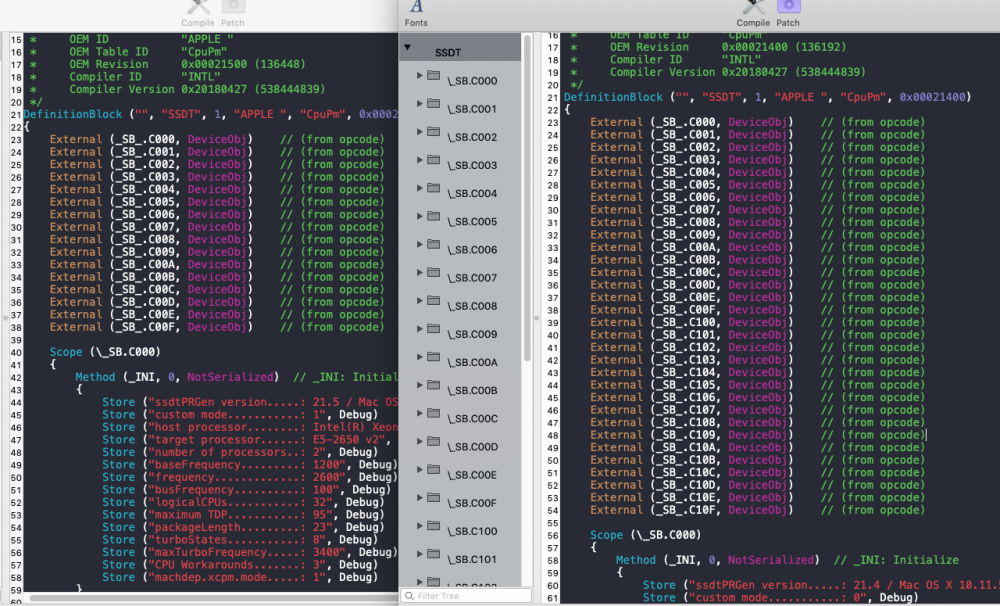Click folder icon of \_SB.C008
This screenshot has height=606, width=1000.
click(x=434, y=300)
